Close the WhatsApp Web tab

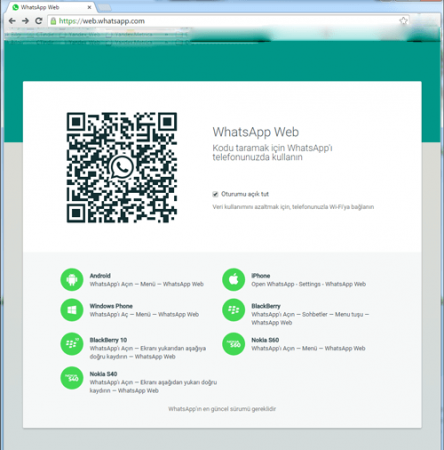[x=89, y=7]
